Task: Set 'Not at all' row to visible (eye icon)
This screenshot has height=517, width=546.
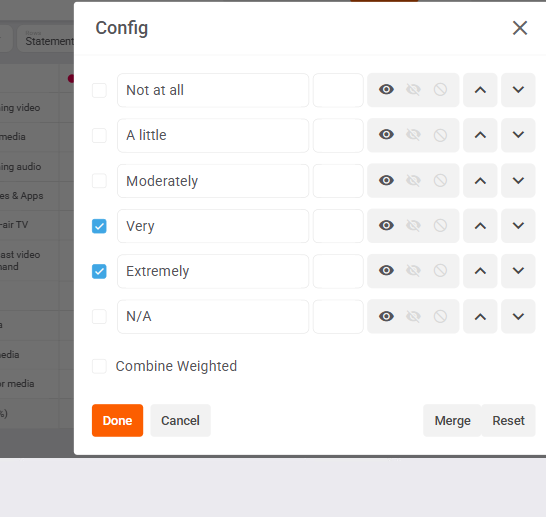Action: click(386, 90)
